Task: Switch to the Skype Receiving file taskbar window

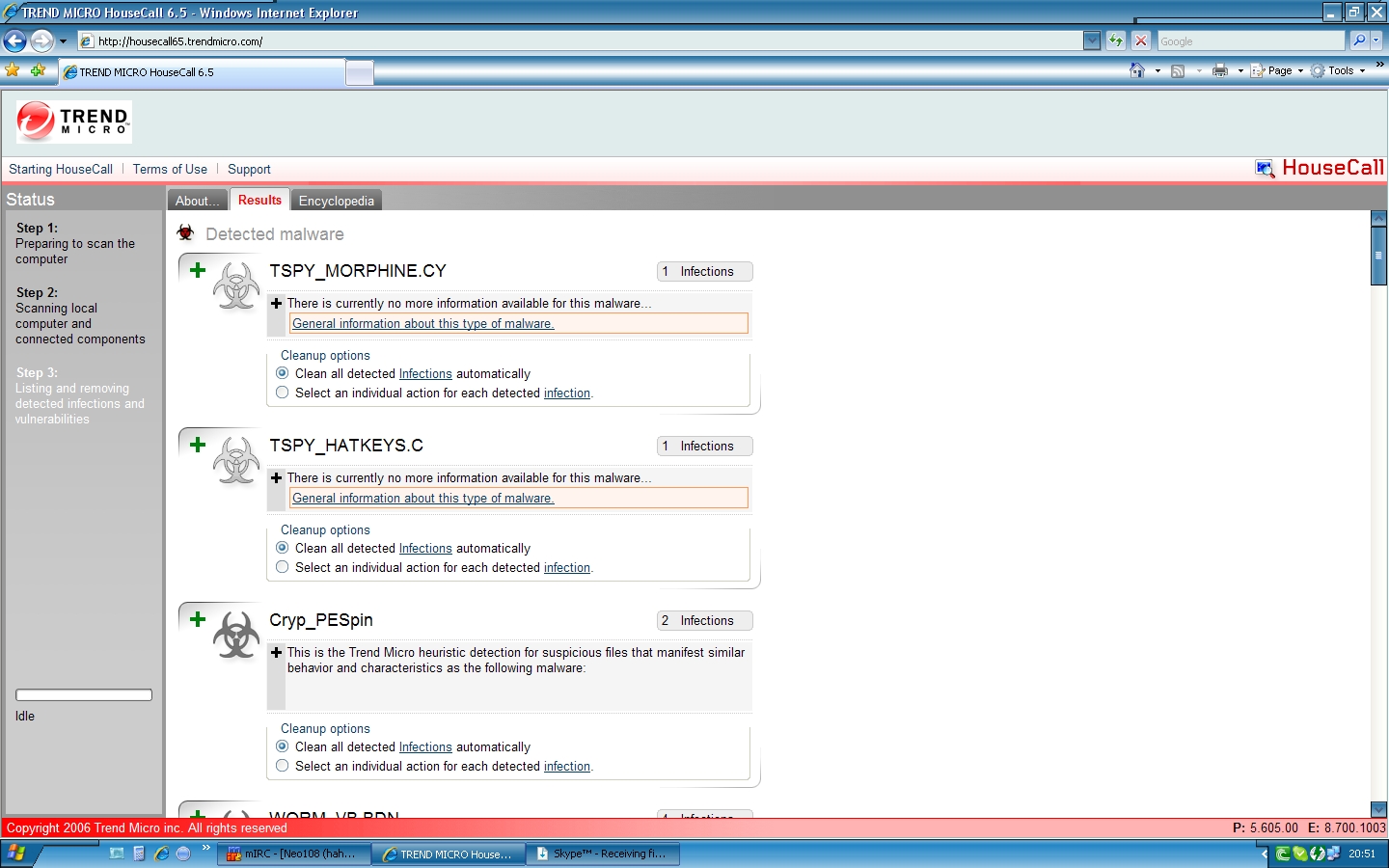Action: [603, 854]
